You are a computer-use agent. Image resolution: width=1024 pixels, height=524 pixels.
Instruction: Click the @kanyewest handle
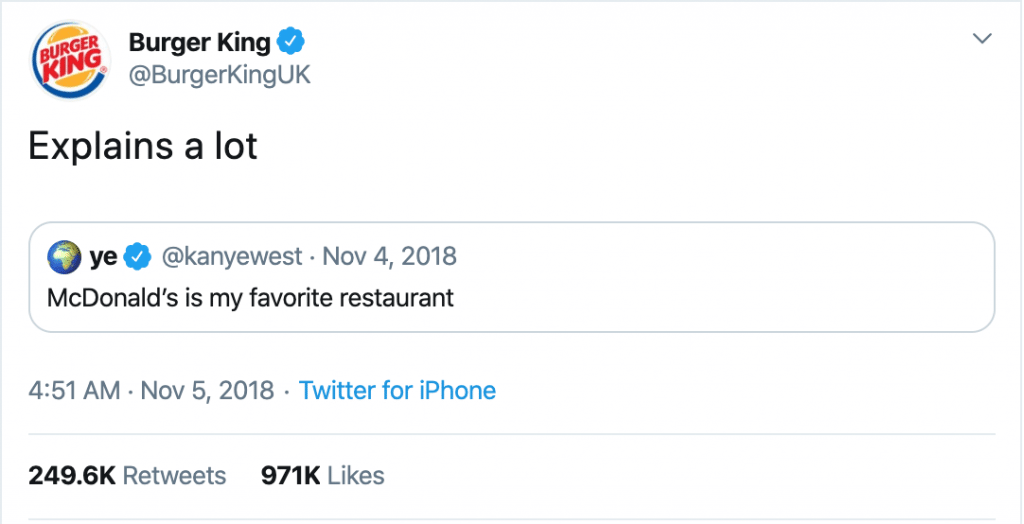(231, 257)
